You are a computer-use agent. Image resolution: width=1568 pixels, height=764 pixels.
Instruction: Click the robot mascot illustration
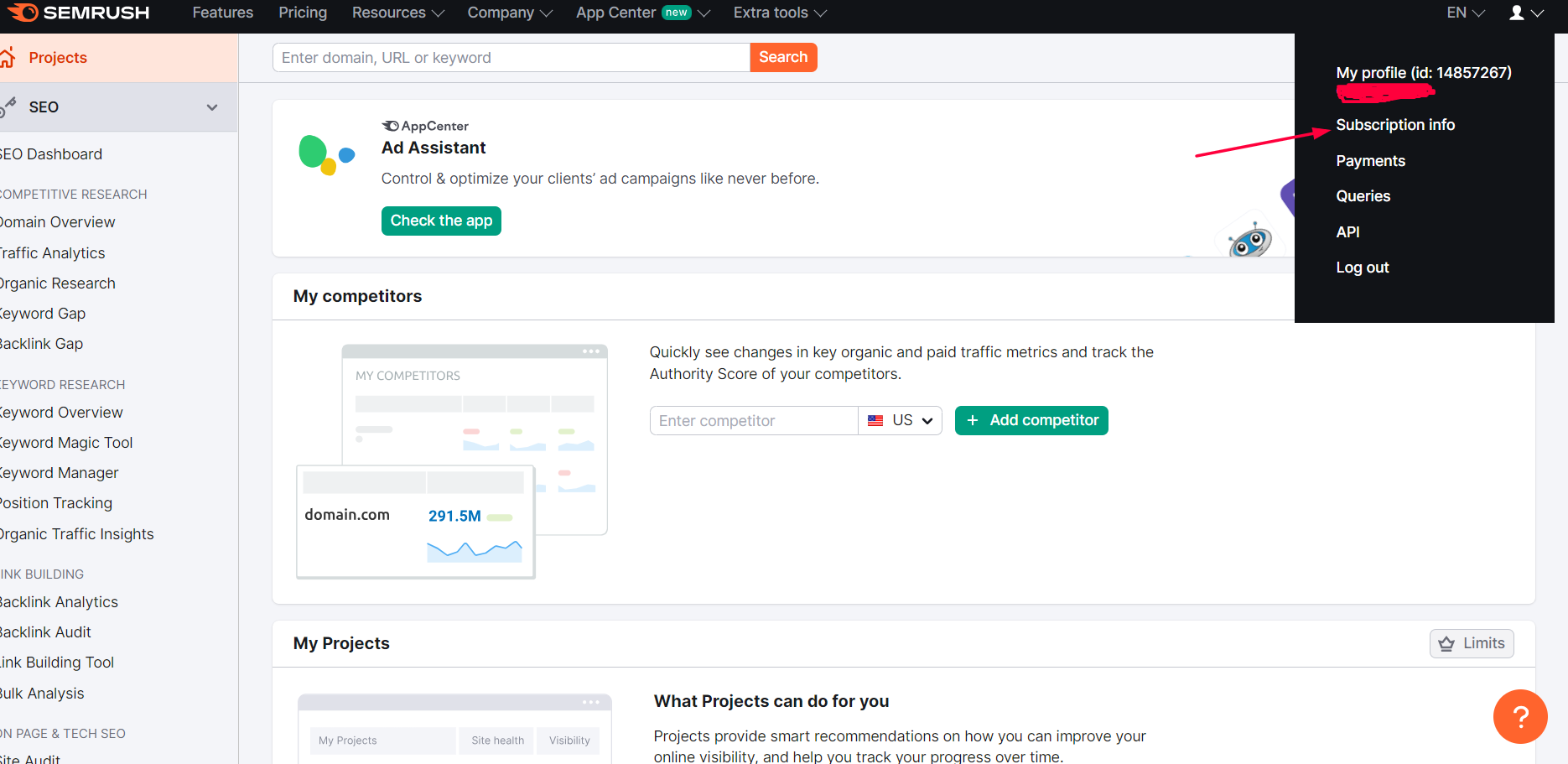click(x=1249, y=240)
